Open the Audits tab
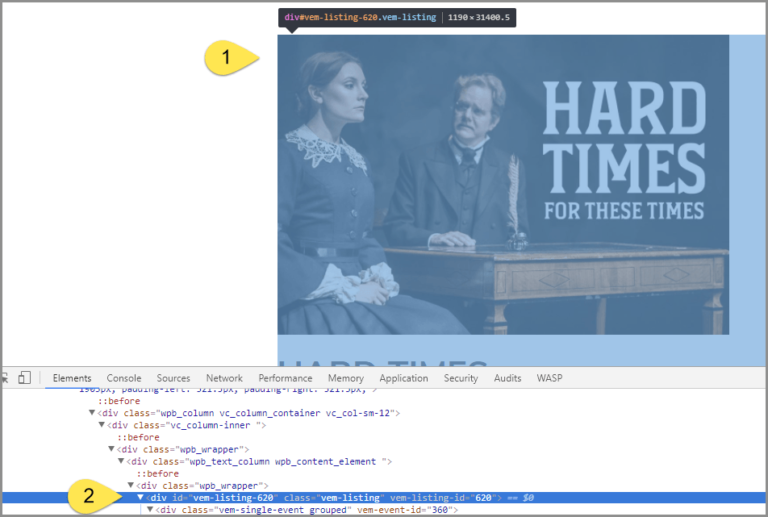Image resolution: width=768 pixels, height=517 pixels. [x=508, y=378]
